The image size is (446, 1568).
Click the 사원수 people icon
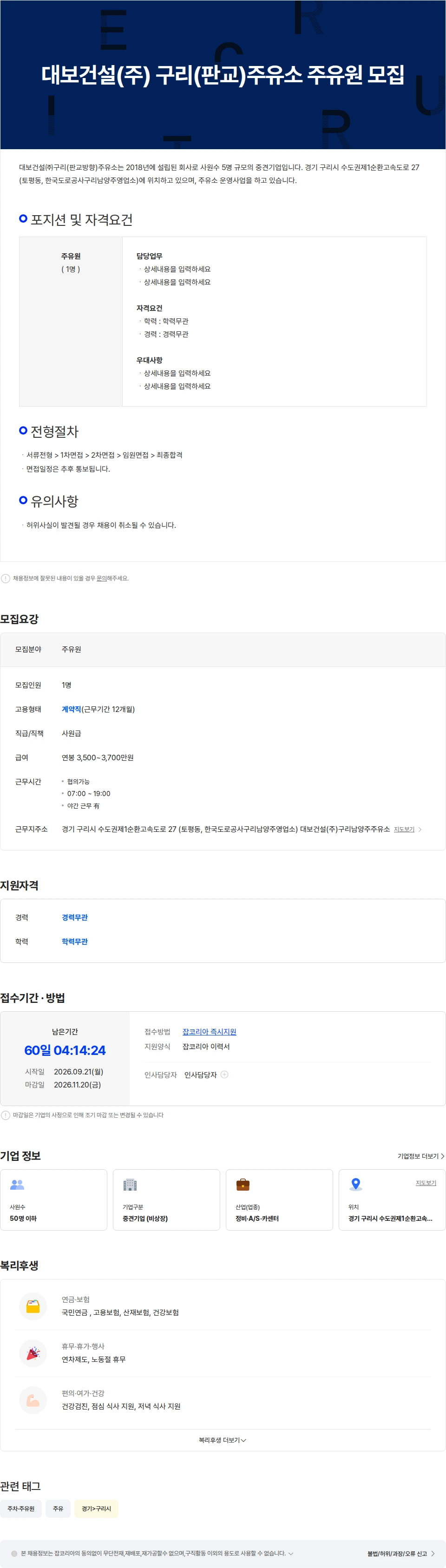(17, 1185)
